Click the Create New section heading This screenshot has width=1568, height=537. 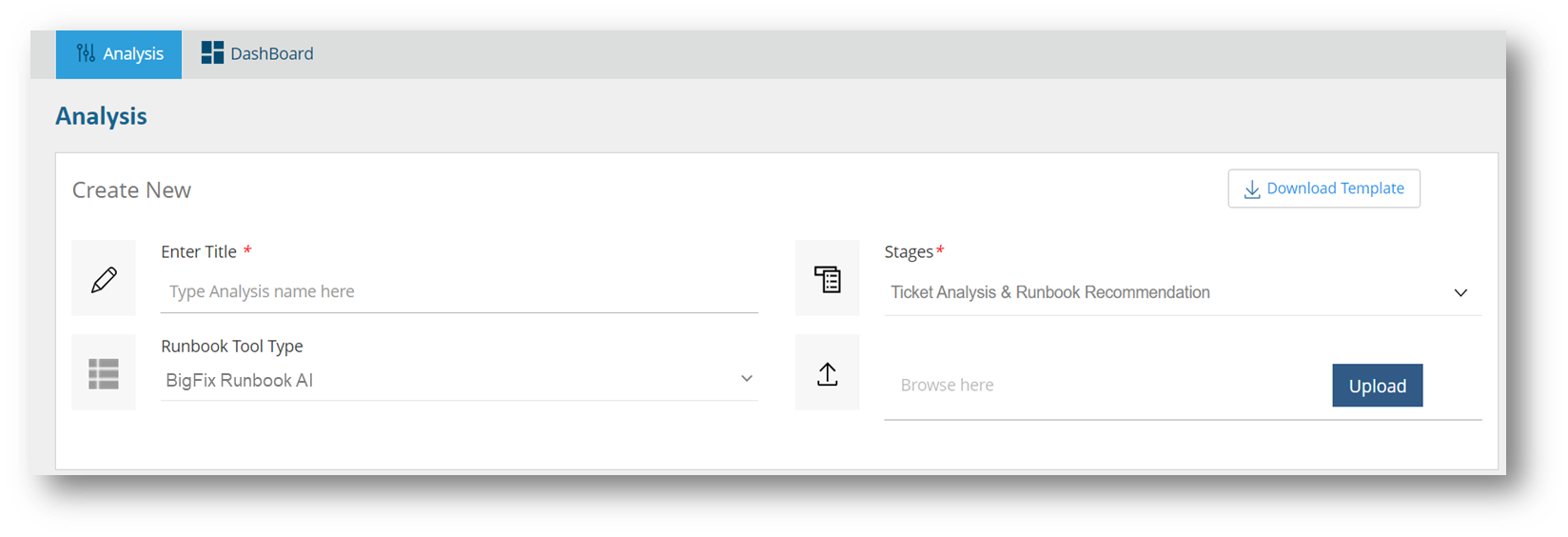[132, 190]
